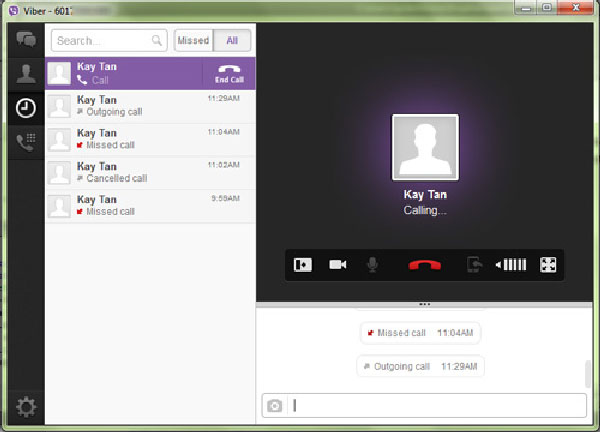Select Kay Tan active Call entry

click(x=150, y=73)
